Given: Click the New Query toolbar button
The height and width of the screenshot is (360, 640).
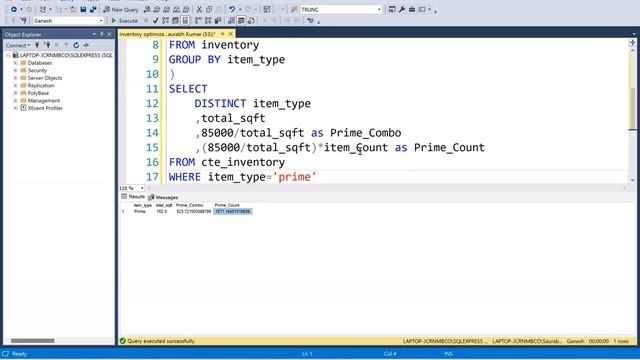Looking at the screenshot, I should 121,9.
